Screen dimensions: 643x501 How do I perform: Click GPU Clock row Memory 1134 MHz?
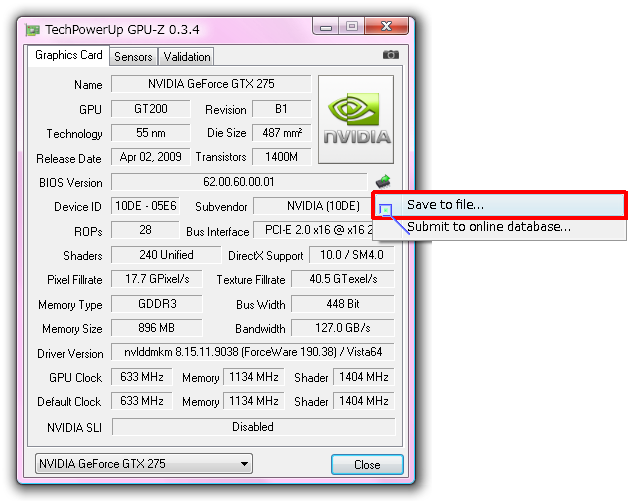point(253,377)
